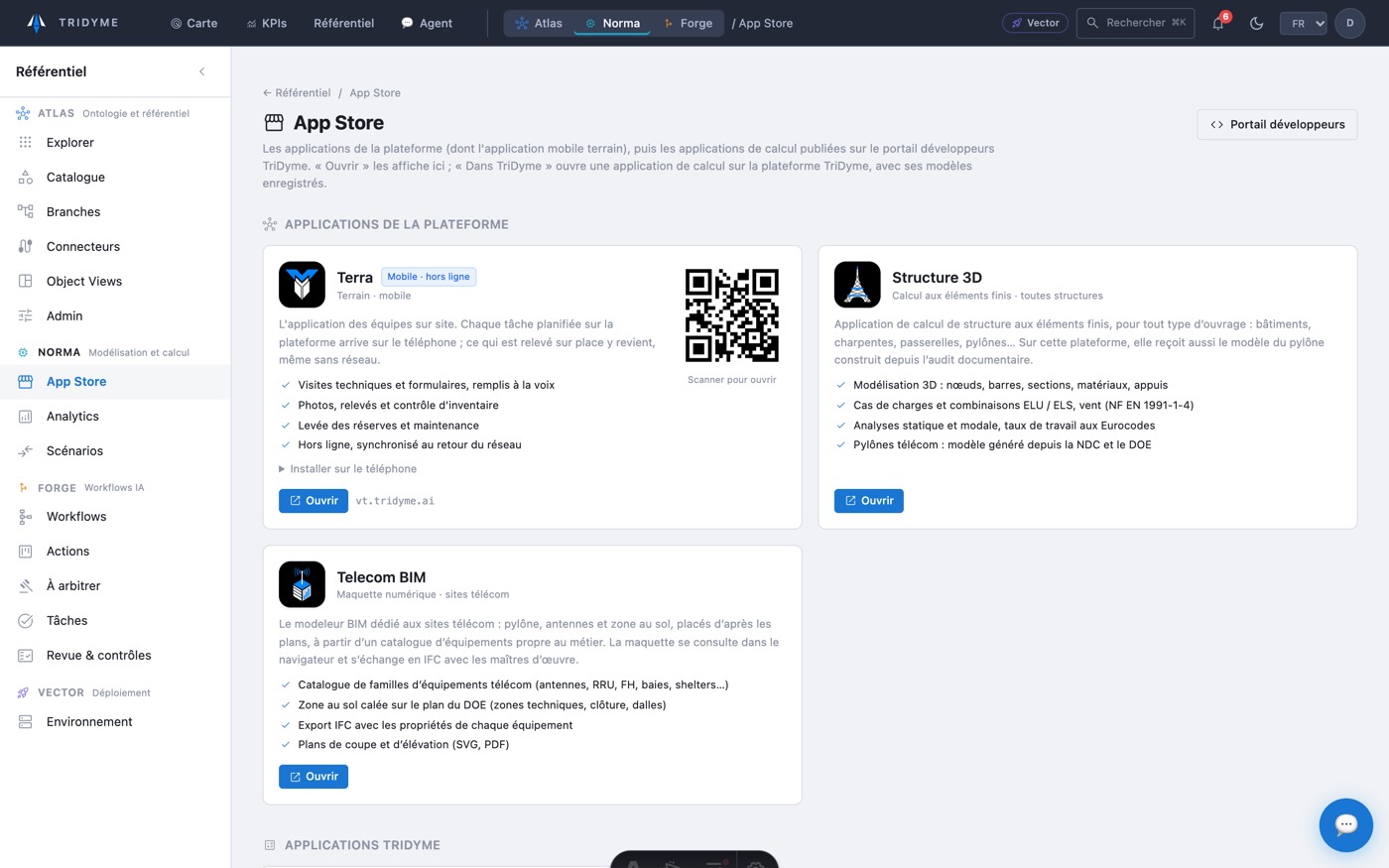Open Analytics in the sidebar
1389x868 pixels.
(115, 416)
